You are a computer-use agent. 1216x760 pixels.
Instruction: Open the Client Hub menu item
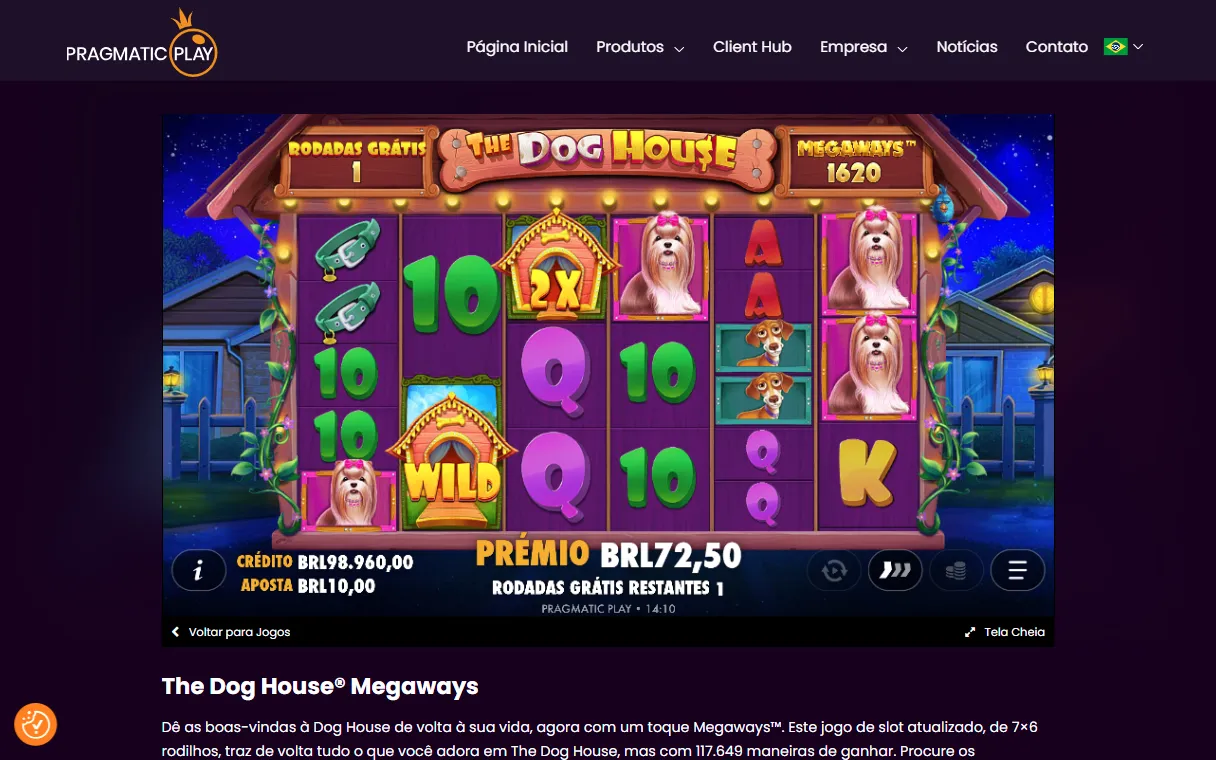click(x=752, y=47)
